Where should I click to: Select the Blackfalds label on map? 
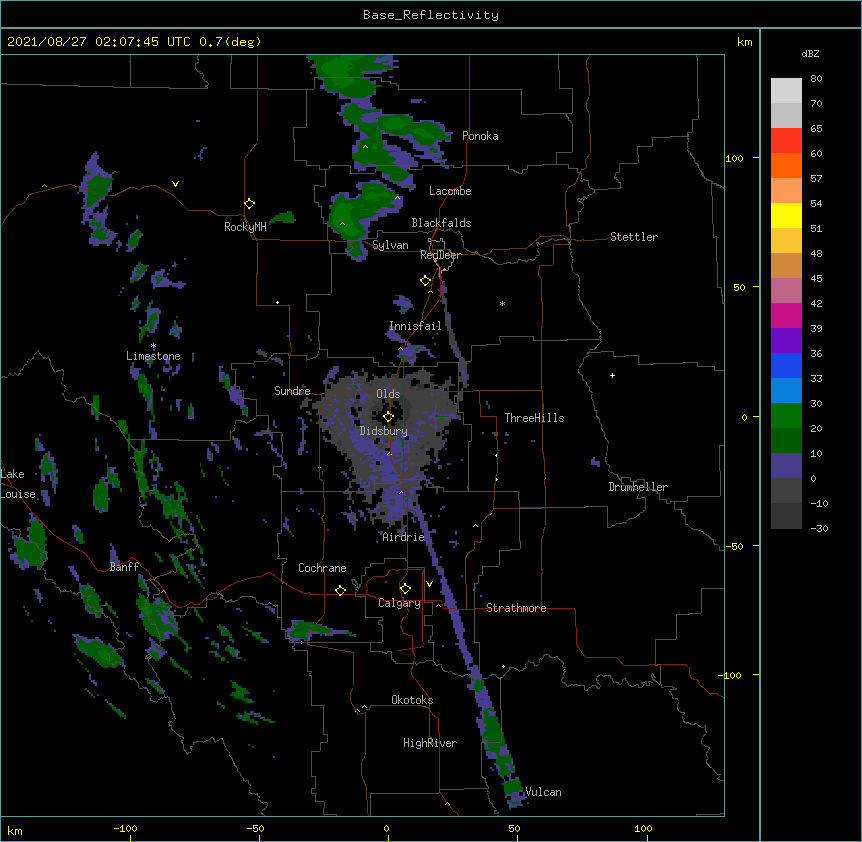441,223
